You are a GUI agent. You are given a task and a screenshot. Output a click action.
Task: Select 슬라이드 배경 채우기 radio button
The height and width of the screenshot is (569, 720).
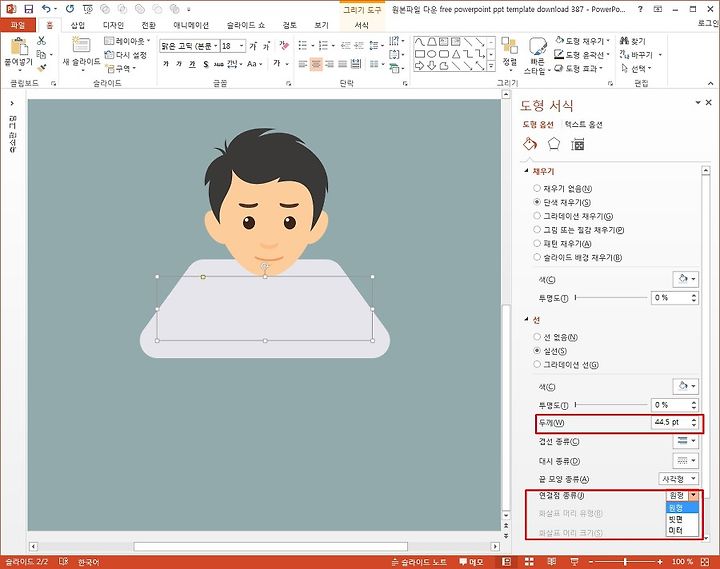536,257
